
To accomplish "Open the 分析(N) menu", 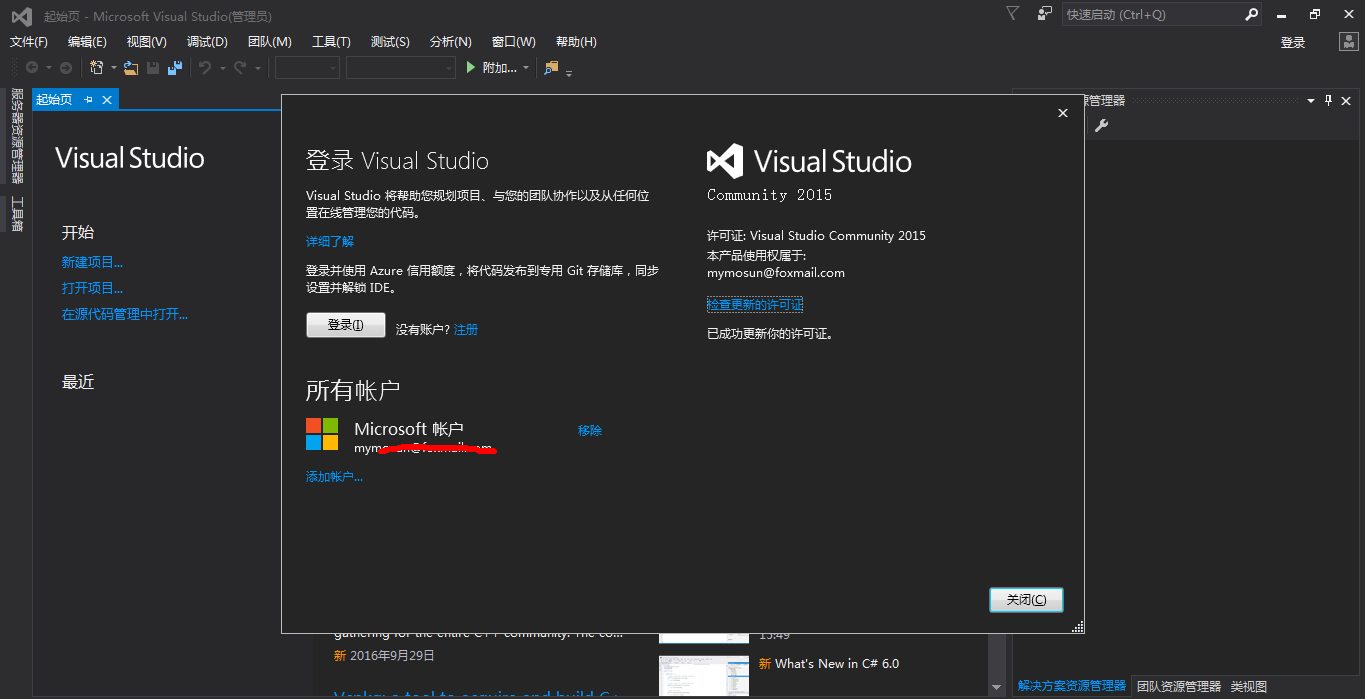I will 450,42.
